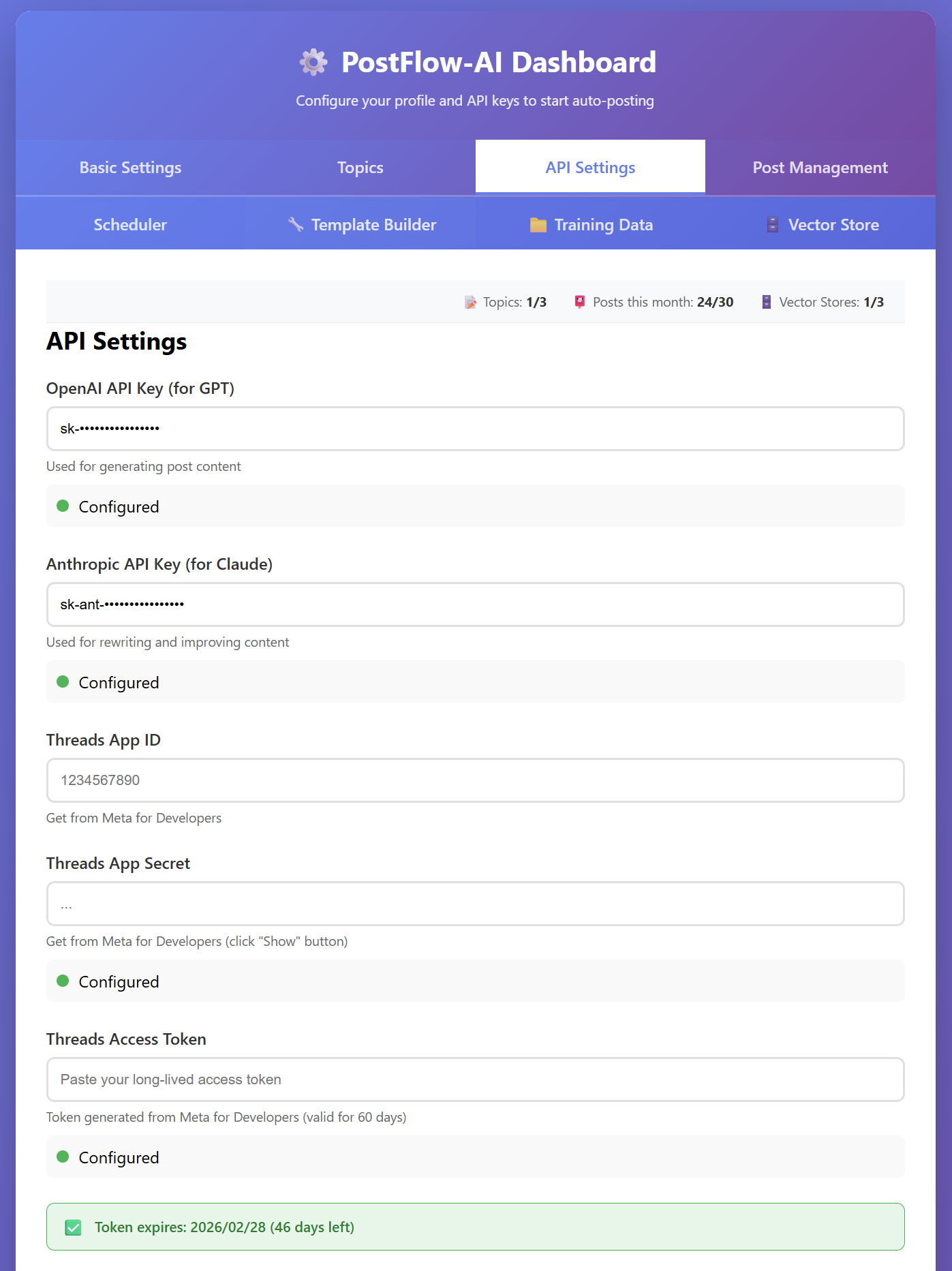Click the cabinet icon beside Vector Stores count
This screenshot has width=952, height=1271.
click(x=767, y=302)
